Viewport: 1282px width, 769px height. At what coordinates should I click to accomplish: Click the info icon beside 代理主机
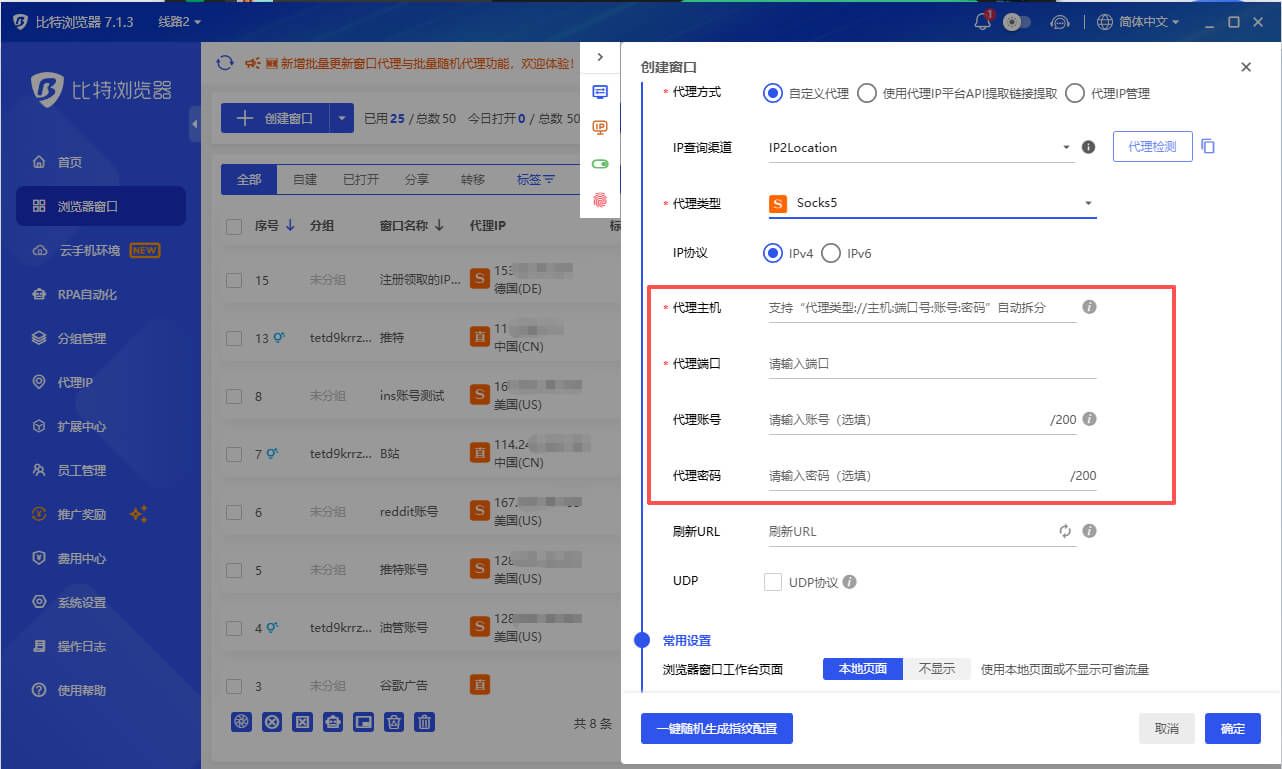(1090, 307)
